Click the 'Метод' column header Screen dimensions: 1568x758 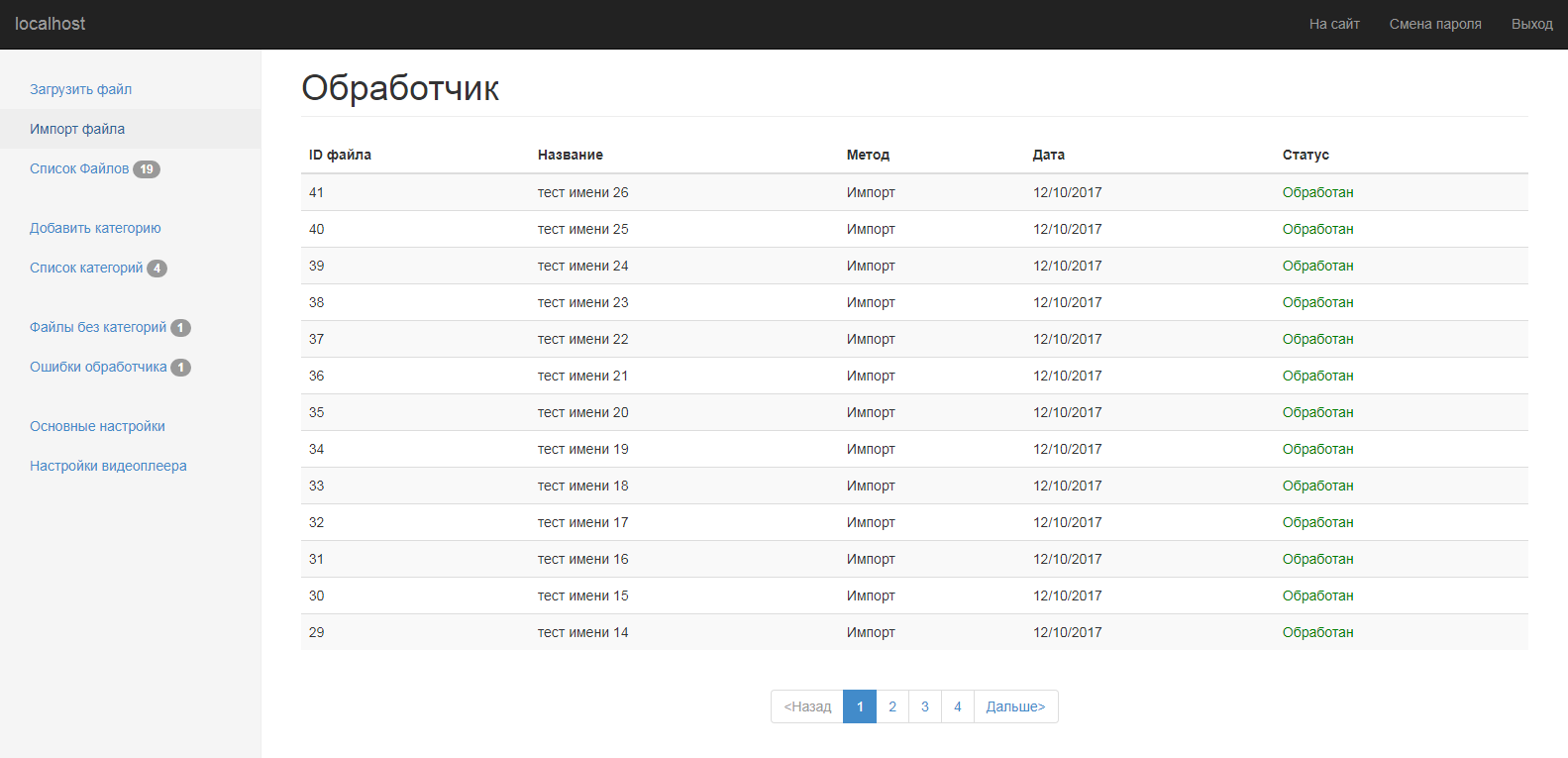(x=868, y=155)
